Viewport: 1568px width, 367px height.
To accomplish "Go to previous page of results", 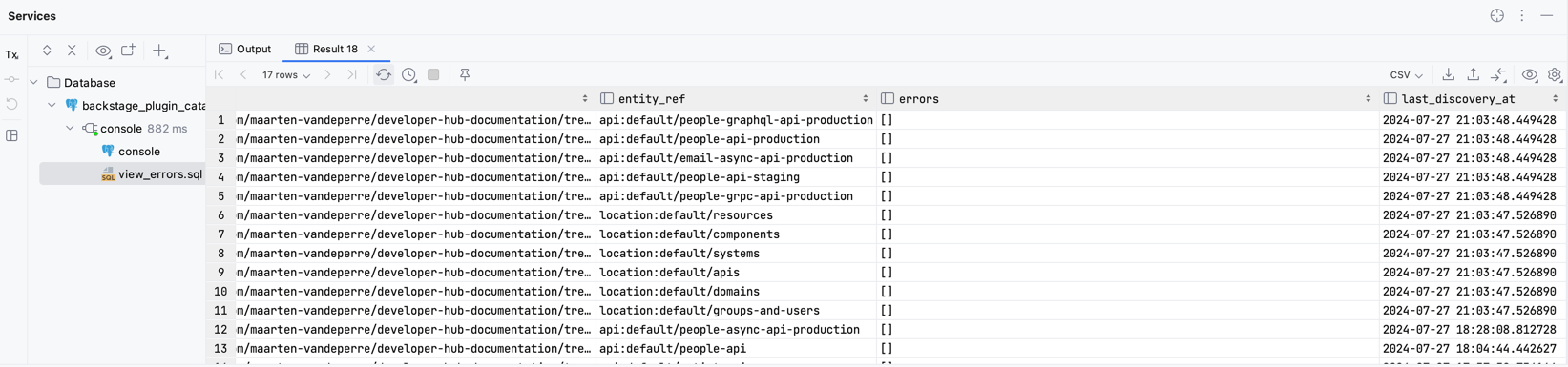I will tap(243, 74).
